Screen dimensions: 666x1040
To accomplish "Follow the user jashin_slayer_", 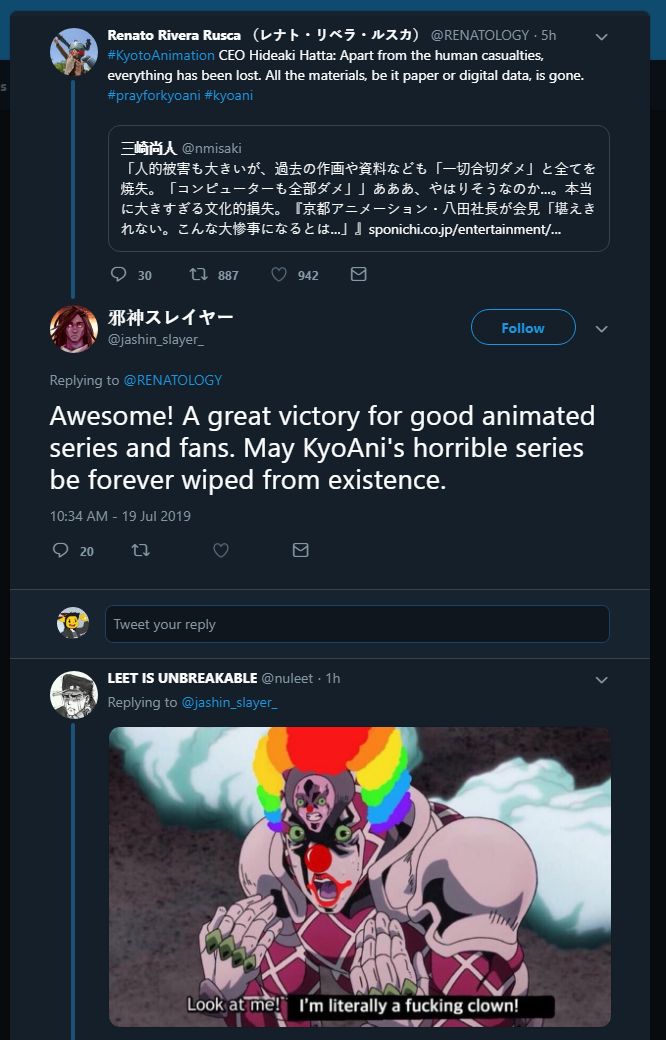I will [x=523, y=327].
